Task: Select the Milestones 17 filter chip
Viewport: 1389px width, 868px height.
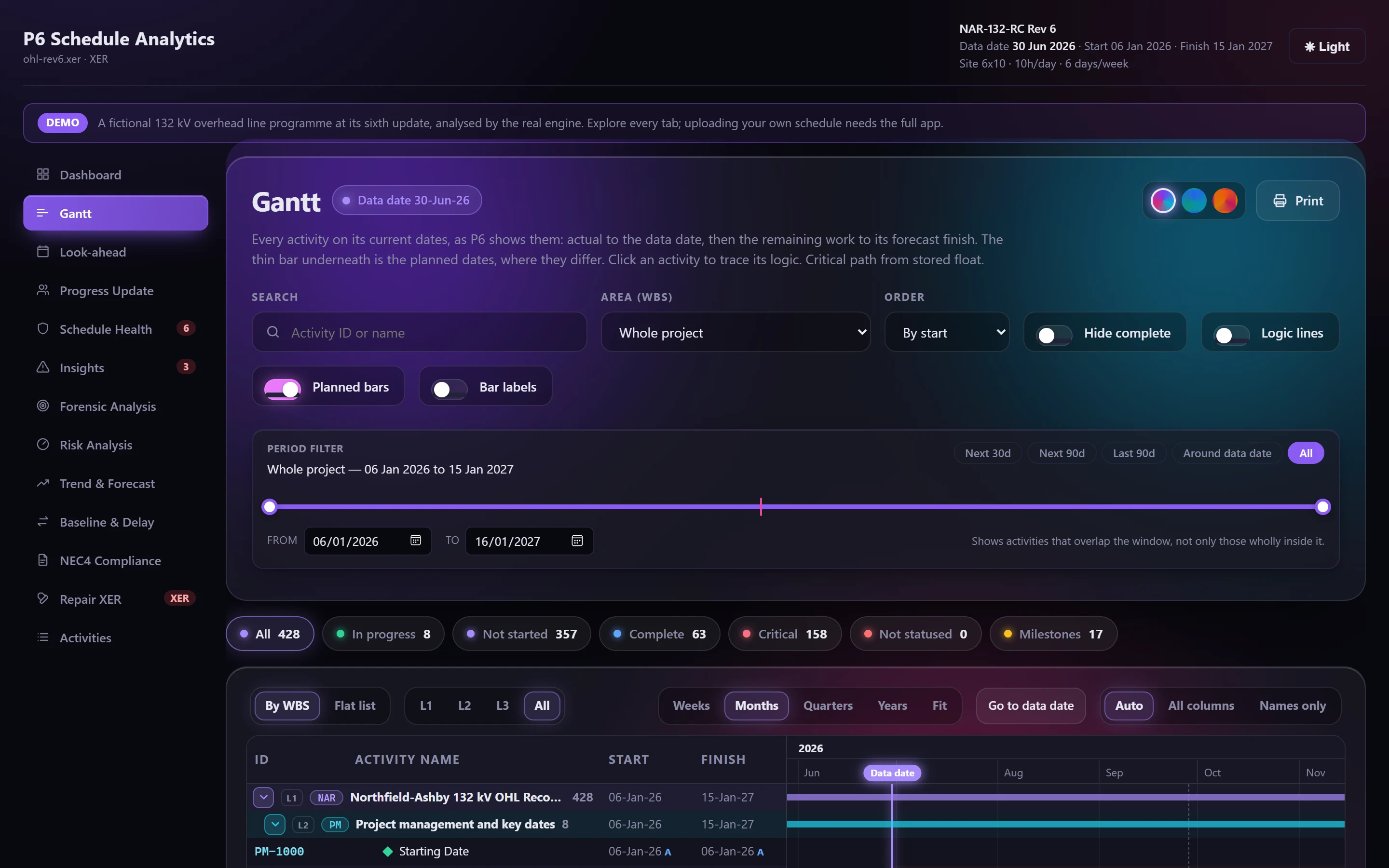Action: pos(1053,634)
